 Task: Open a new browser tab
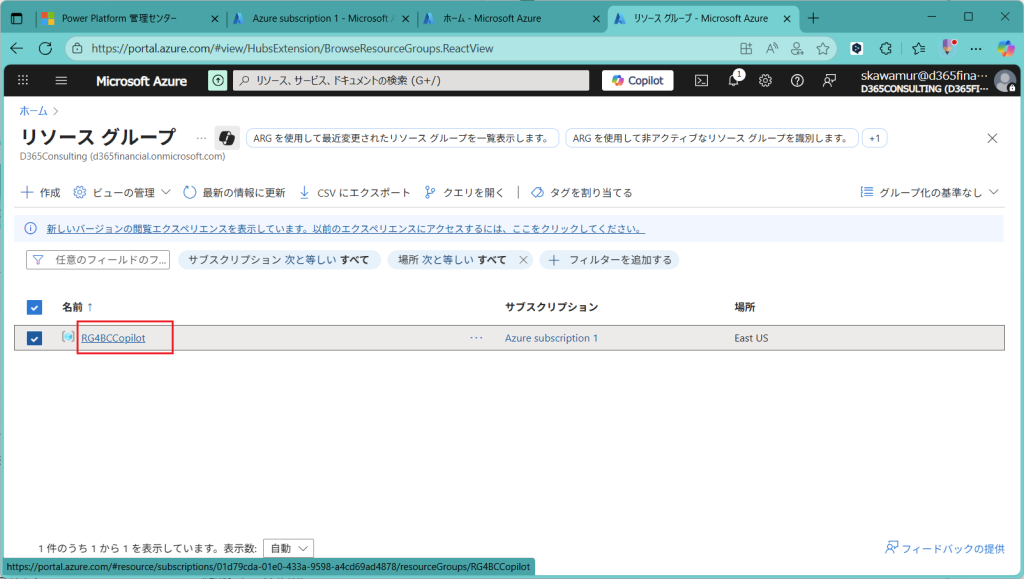point(813,18)
